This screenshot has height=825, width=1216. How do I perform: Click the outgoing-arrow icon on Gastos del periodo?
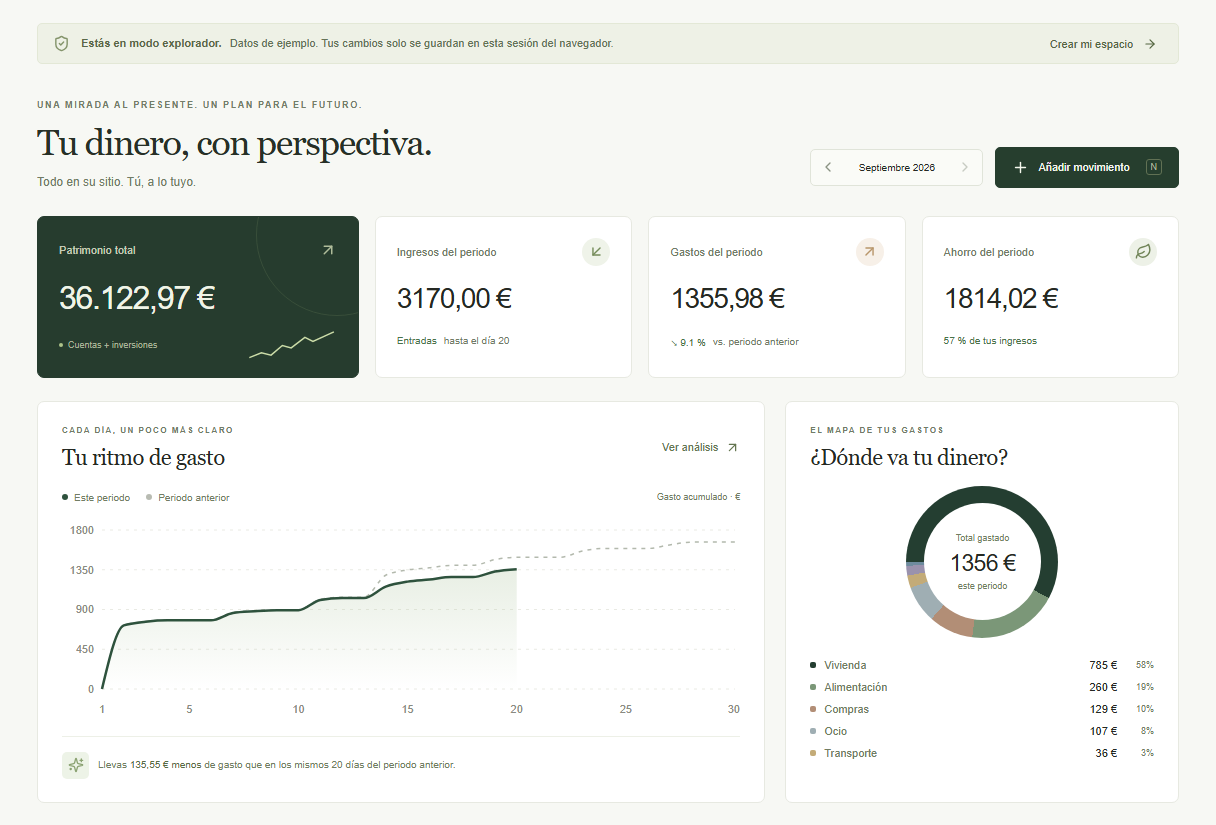pos(870,252)
